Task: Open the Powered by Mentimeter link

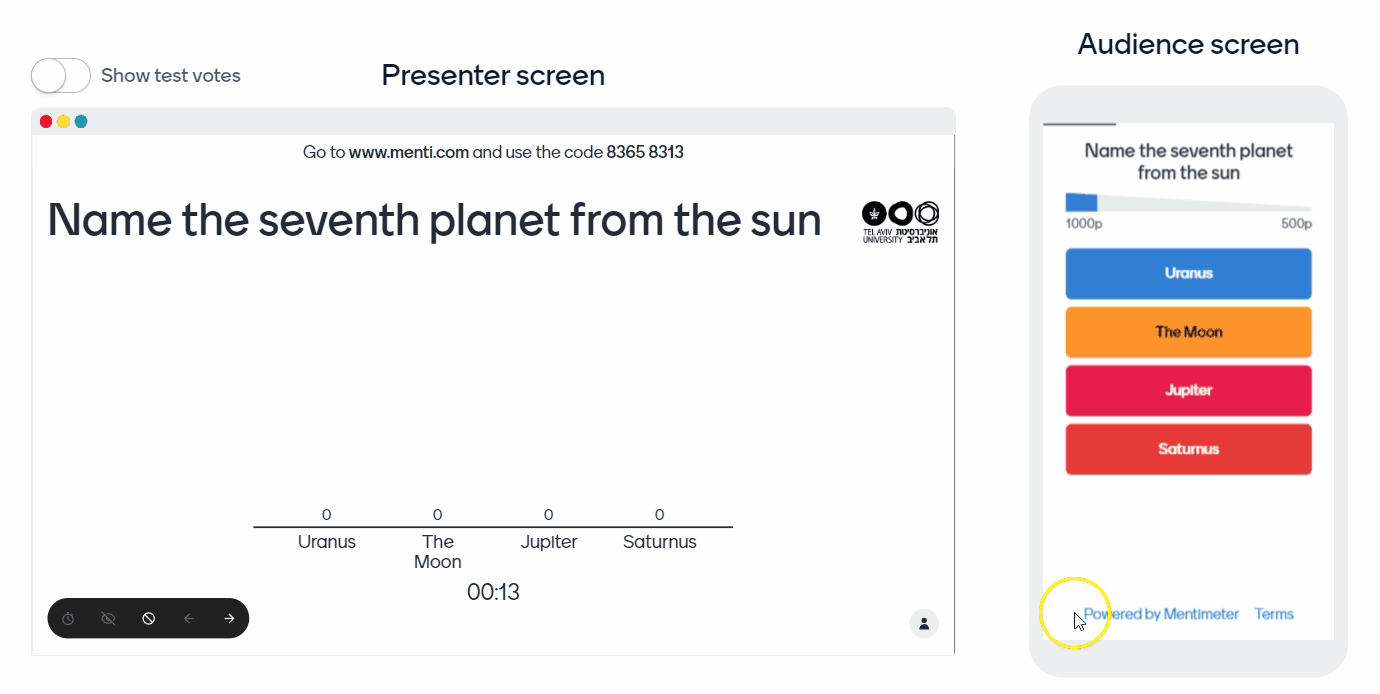Action: pyautogui.click(x=1162, y=614)
